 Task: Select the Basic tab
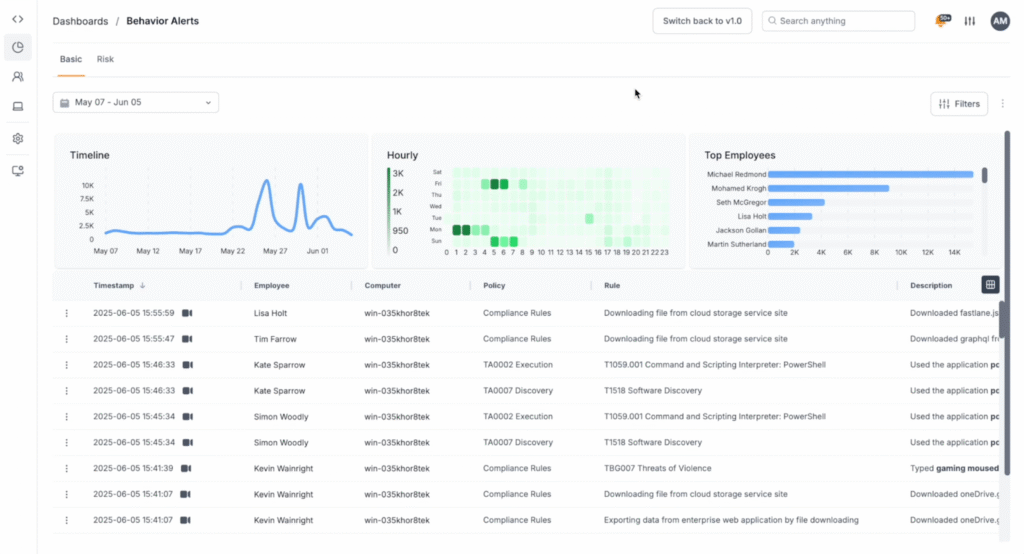point(71,59)
